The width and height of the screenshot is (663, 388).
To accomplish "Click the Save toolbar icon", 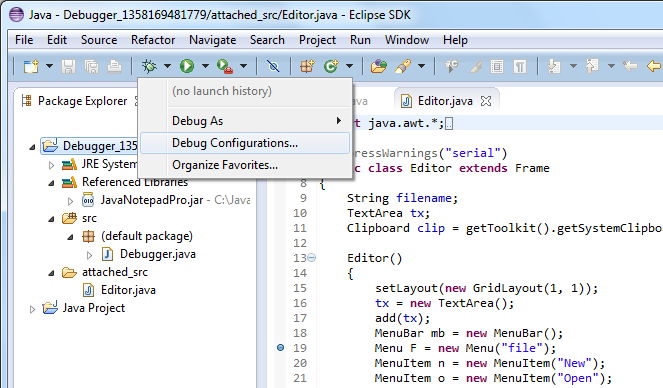I will (x=68, y=66).
